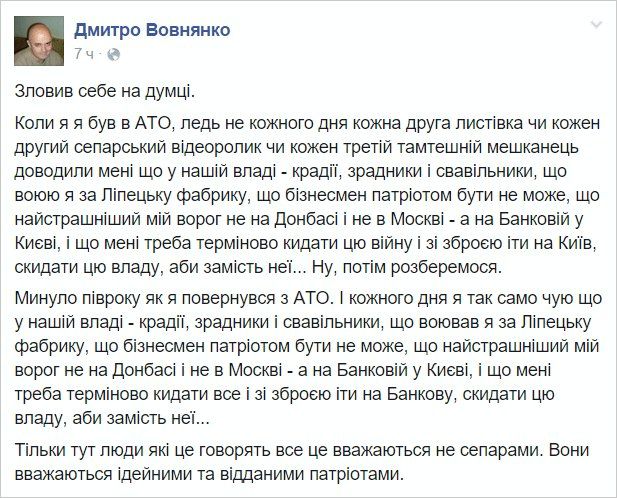This screenshot has width=617, height=498.
Task: Click the globe public-audience icon
Action: coord(113,54)
